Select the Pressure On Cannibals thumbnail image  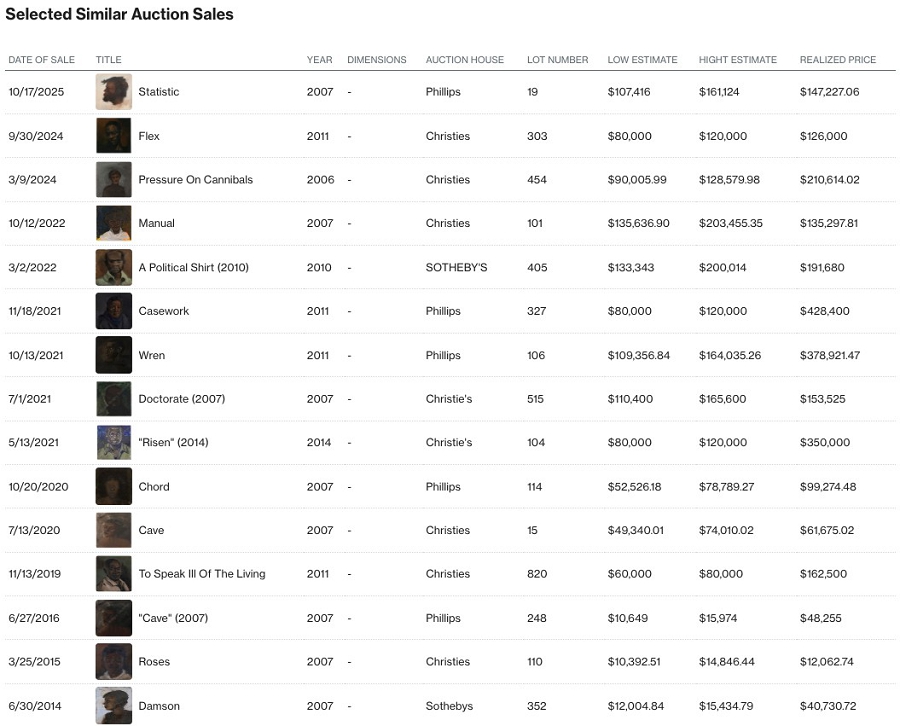tap(113, 180)
